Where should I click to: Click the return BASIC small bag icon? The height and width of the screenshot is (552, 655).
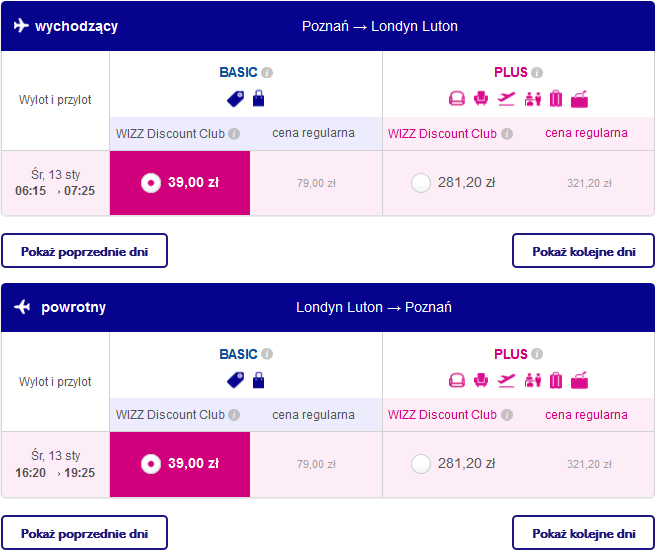coord(259,380)
